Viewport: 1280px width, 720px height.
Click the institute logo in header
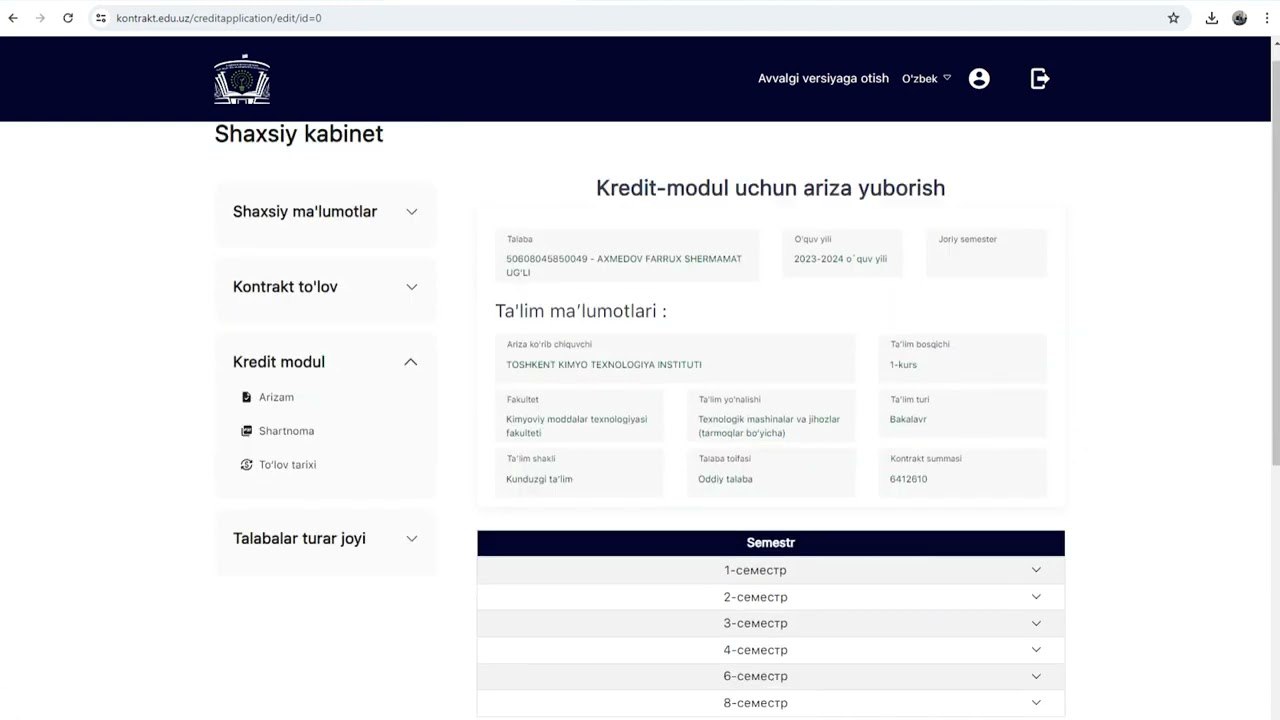242,79
